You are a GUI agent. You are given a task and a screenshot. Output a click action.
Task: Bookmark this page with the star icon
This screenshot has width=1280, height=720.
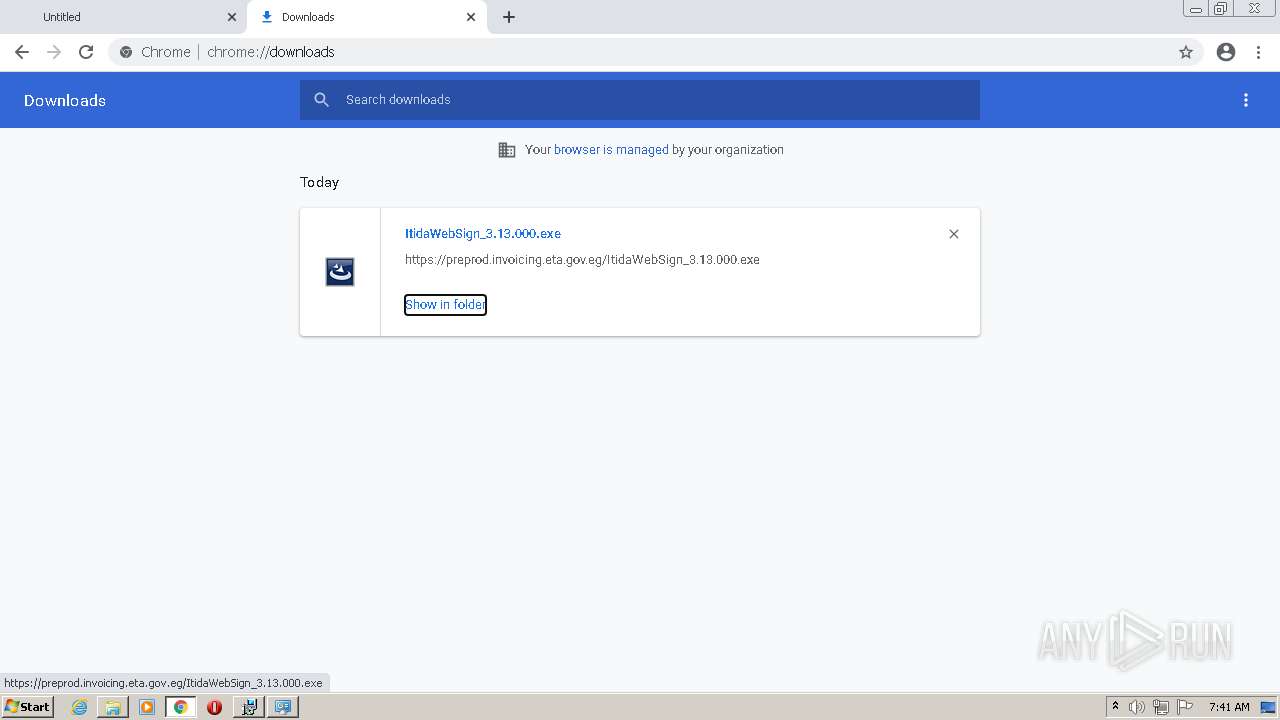tap(1186, 52)
